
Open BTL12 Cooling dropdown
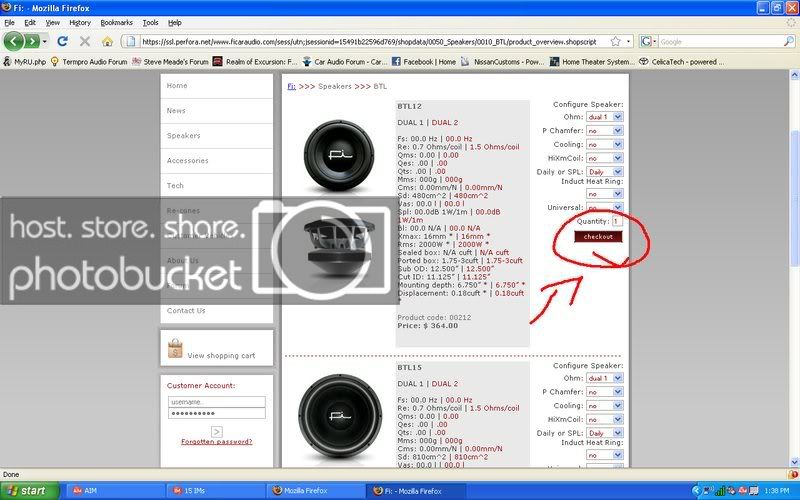605,144
